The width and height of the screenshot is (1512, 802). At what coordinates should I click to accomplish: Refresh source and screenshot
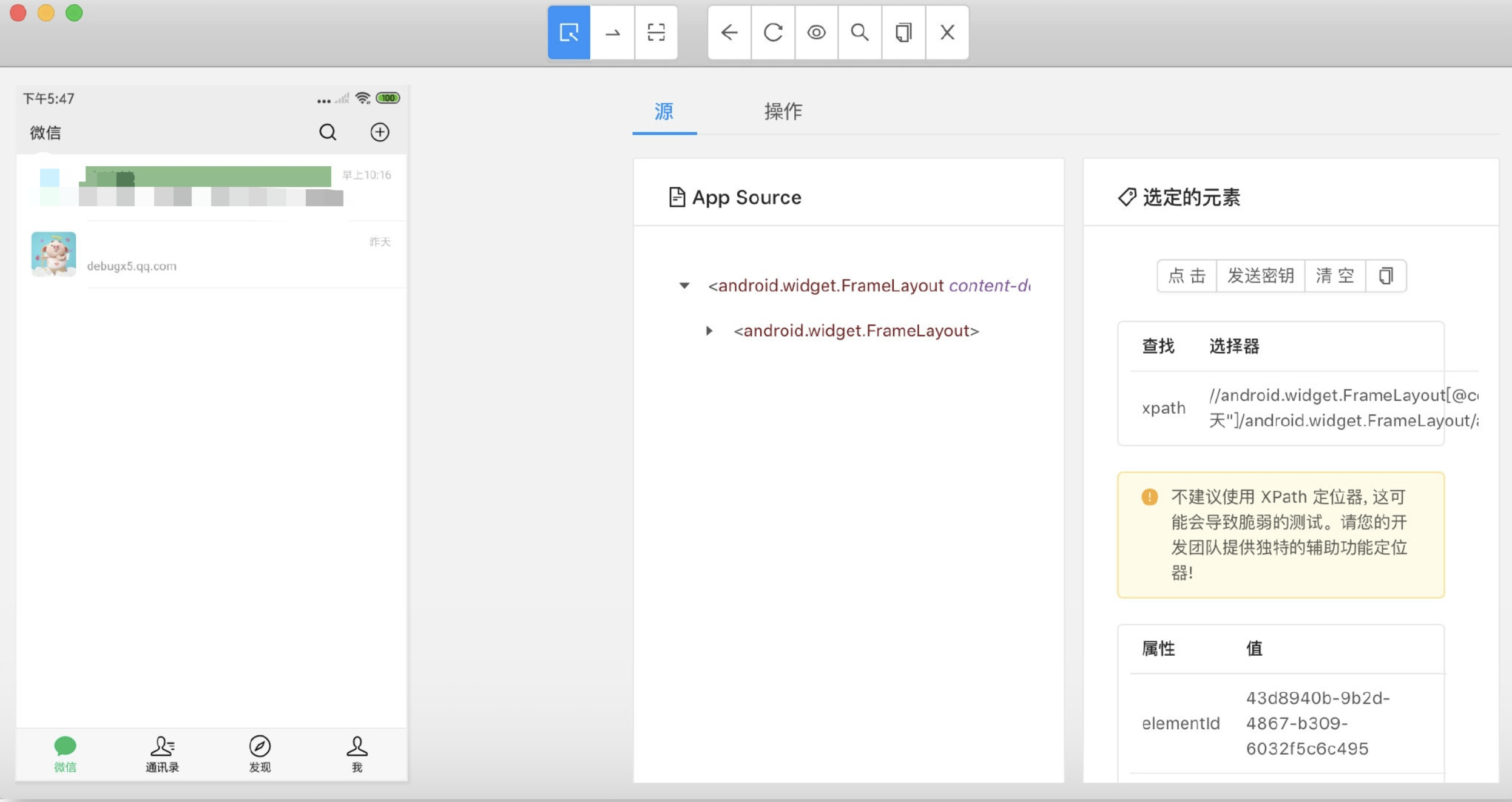773,33
